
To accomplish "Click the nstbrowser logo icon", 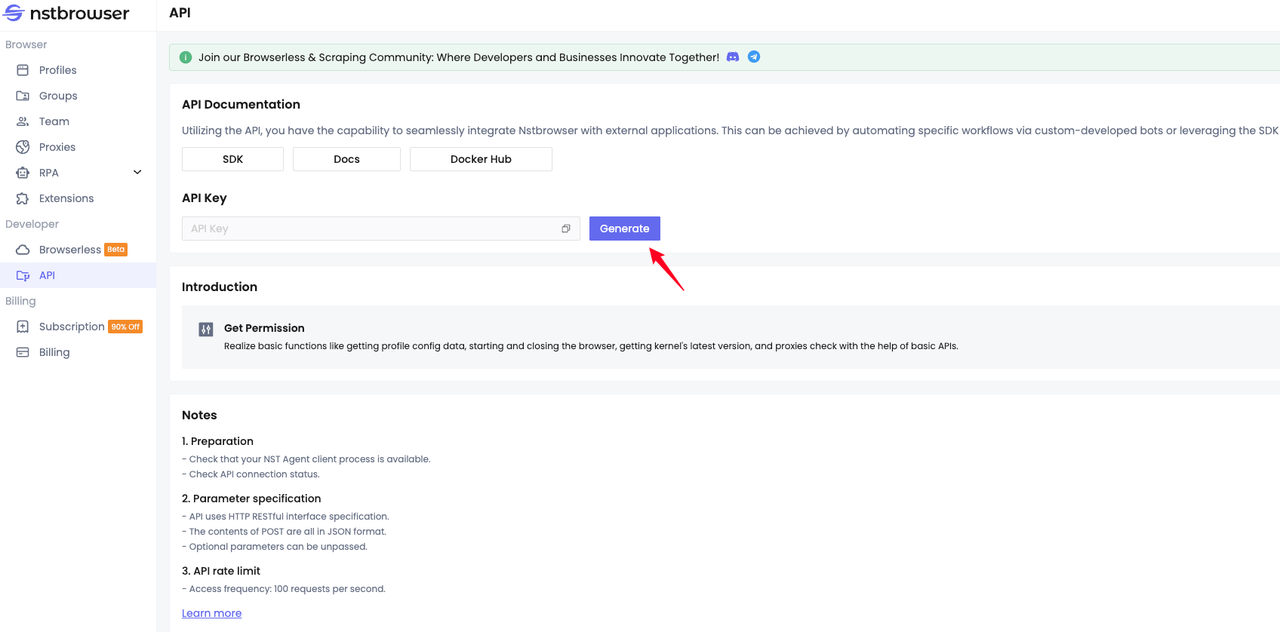I will click(14, 13).
